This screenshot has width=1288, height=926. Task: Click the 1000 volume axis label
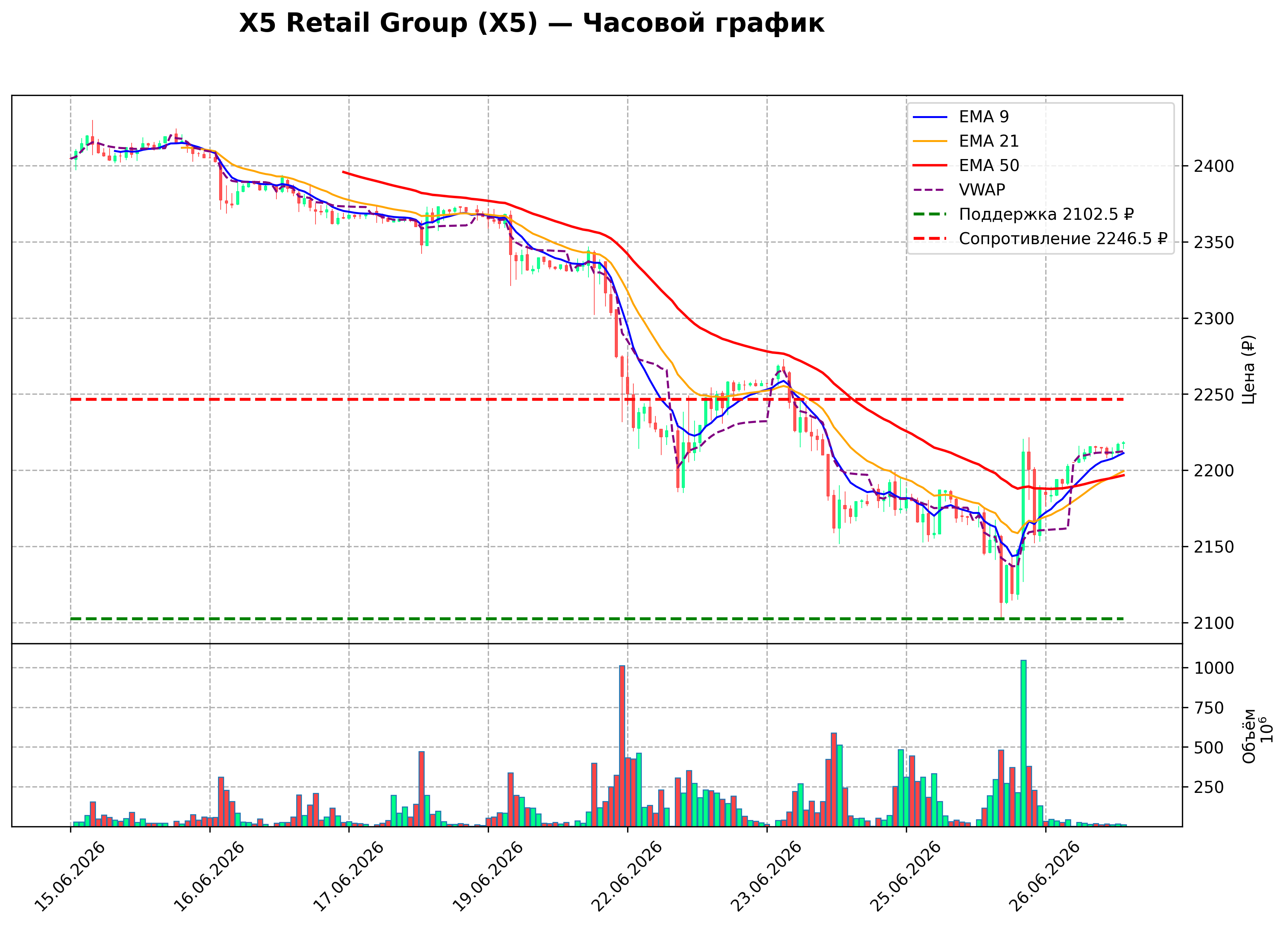(1214, 668)
